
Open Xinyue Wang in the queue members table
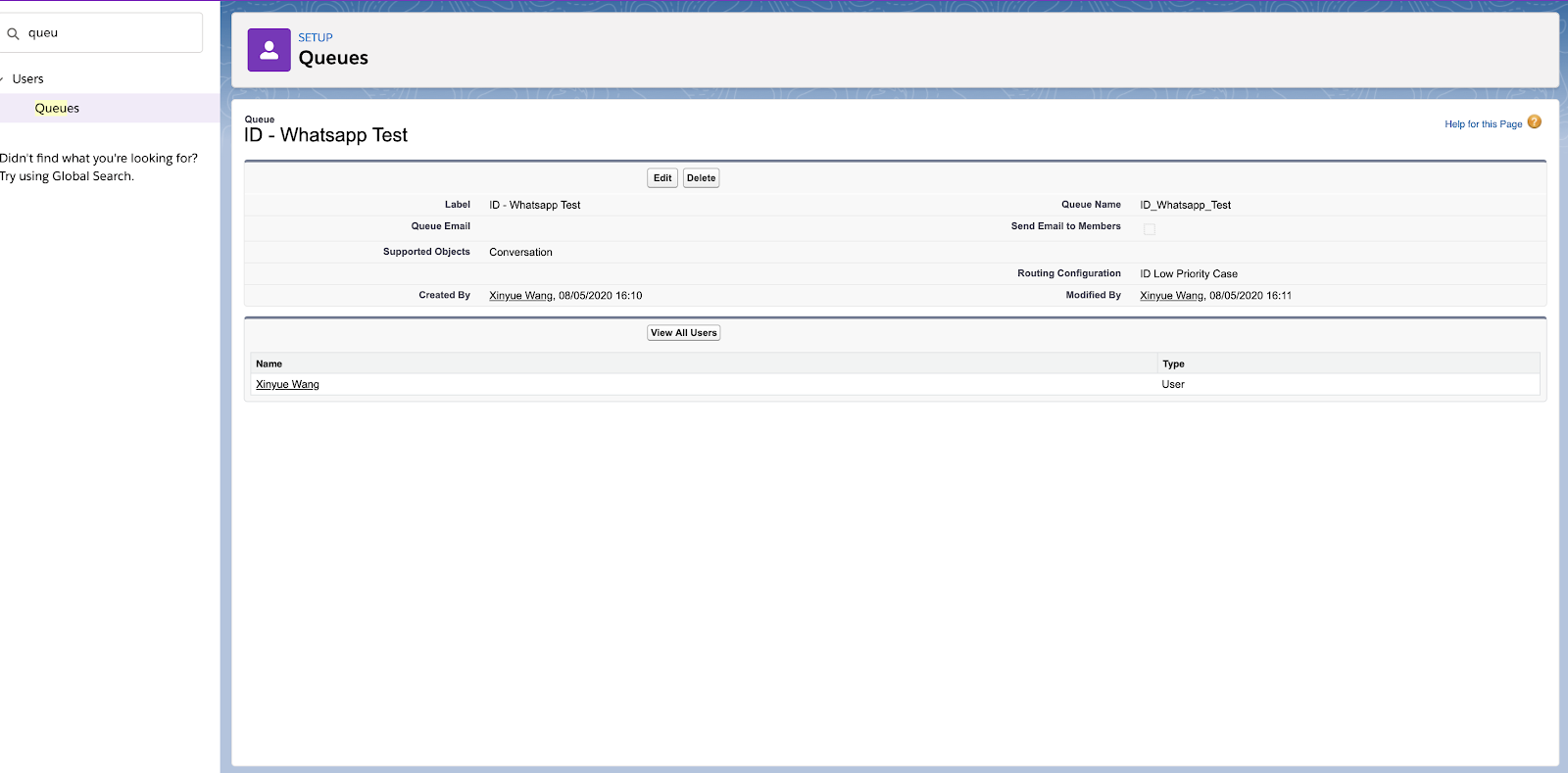click(x=287, y=385)
